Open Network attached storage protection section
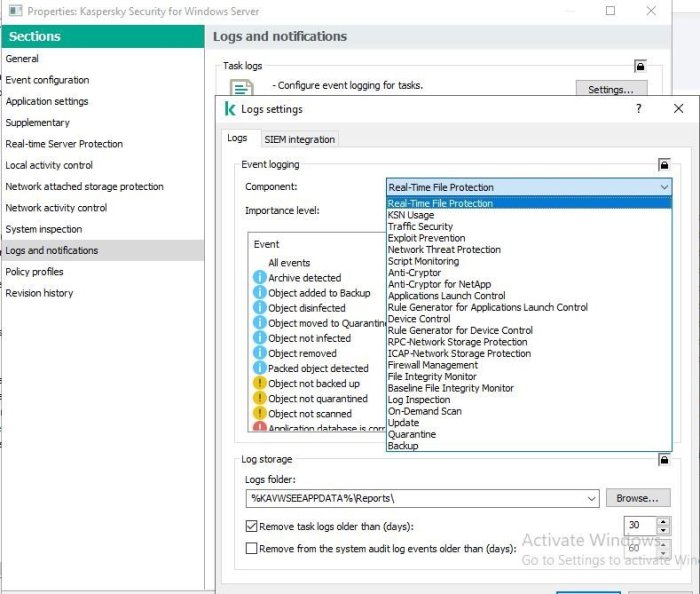The height and width of the screenshot is (594, 700). pyautogui.click(x=103, y=187)
